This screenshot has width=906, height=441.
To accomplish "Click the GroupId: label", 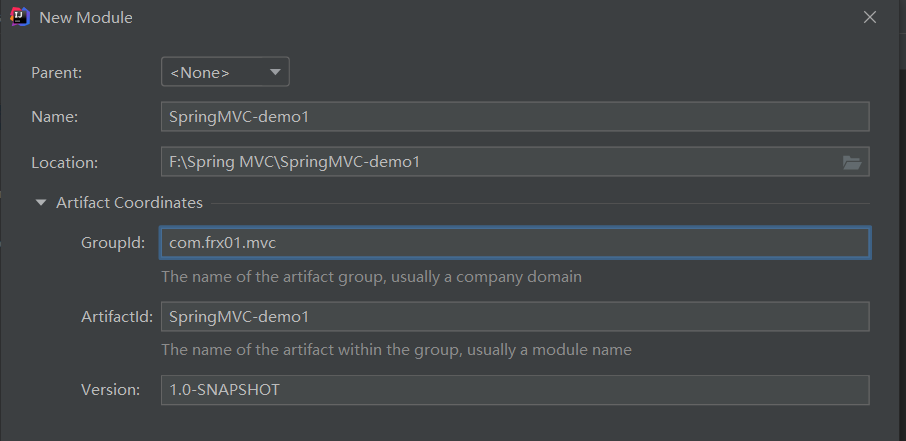I will (113, 243).
